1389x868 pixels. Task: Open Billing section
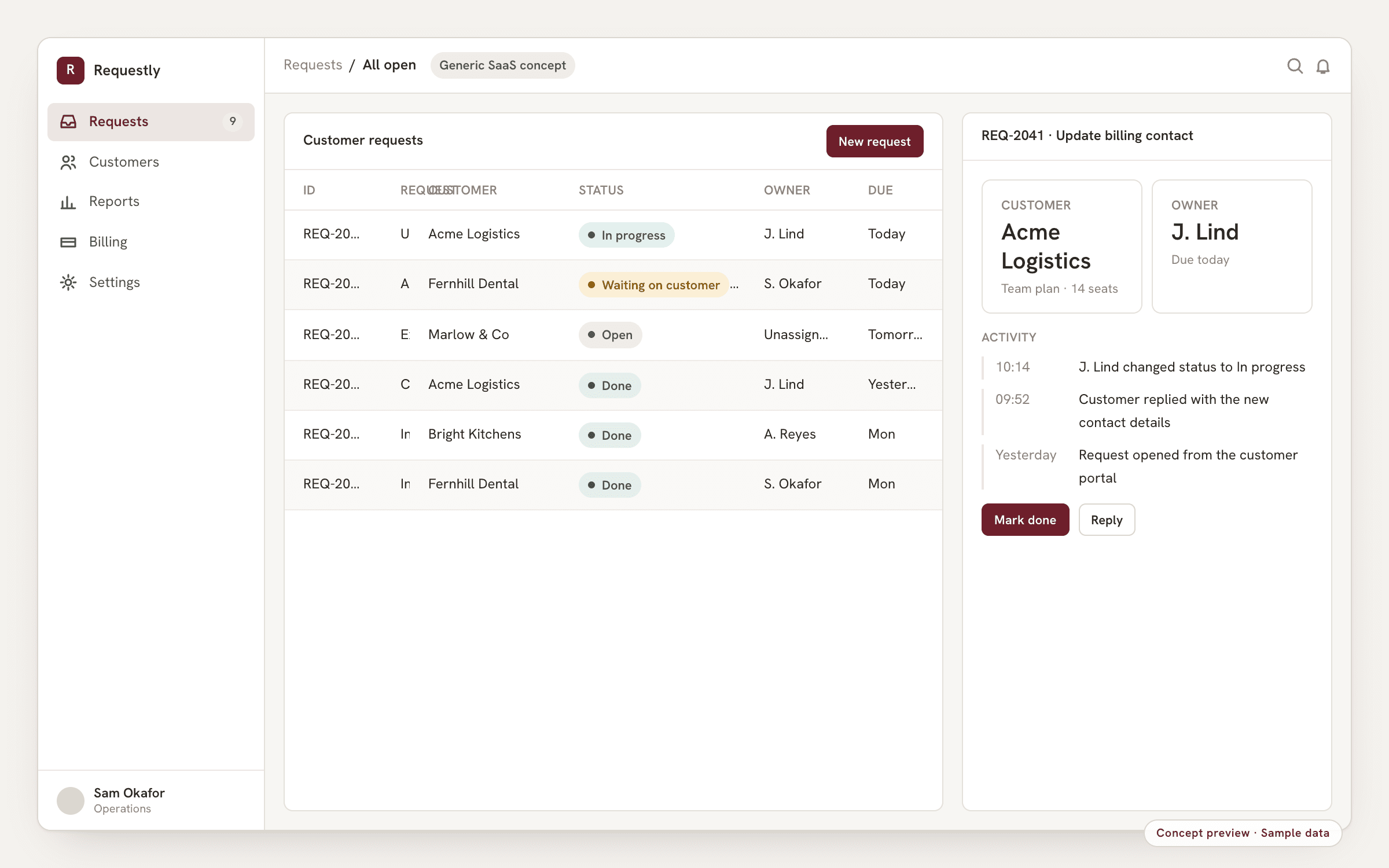151,242
